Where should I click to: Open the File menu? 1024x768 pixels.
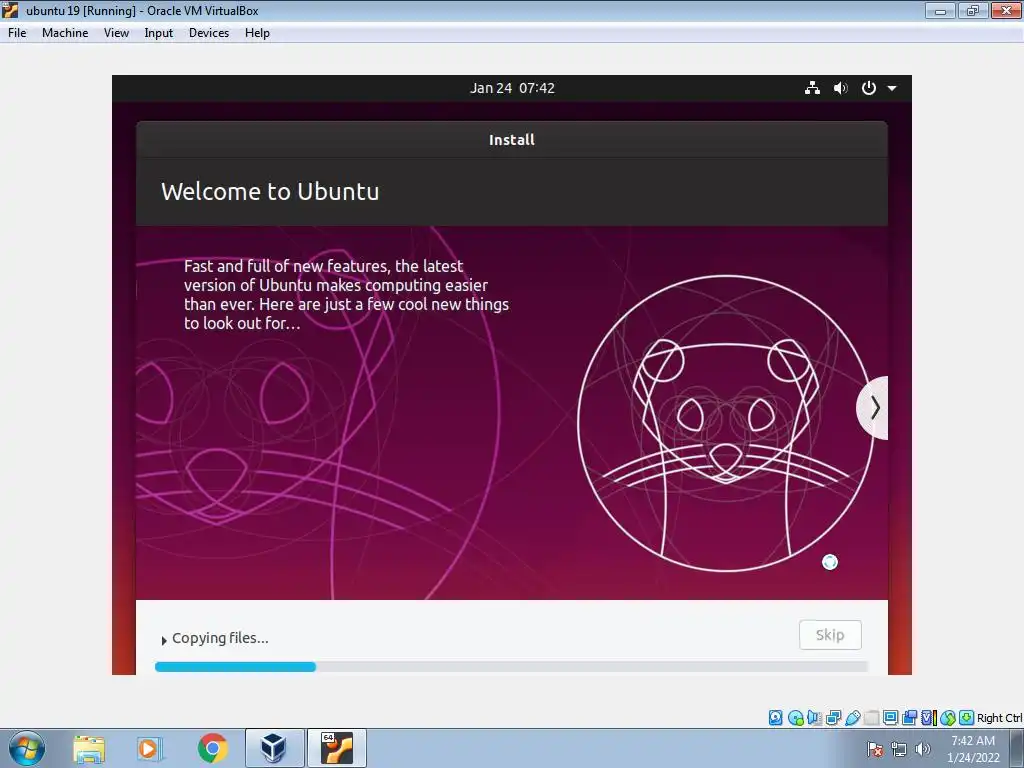[17, 33]
